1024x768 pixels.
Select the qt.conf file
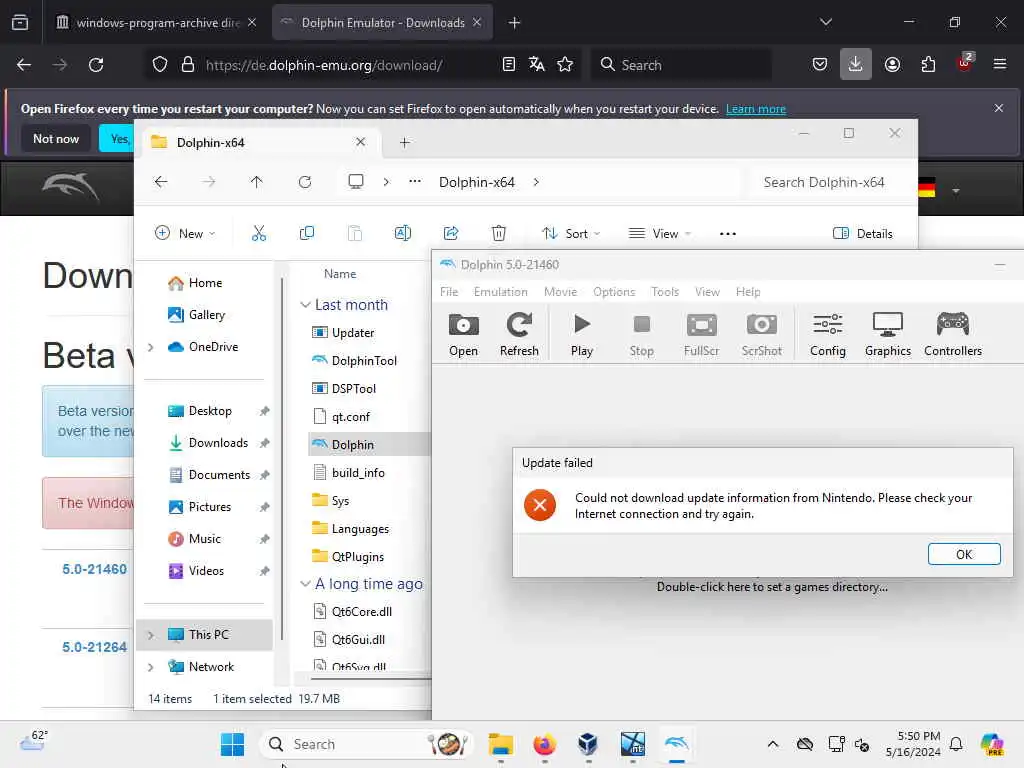351,417
